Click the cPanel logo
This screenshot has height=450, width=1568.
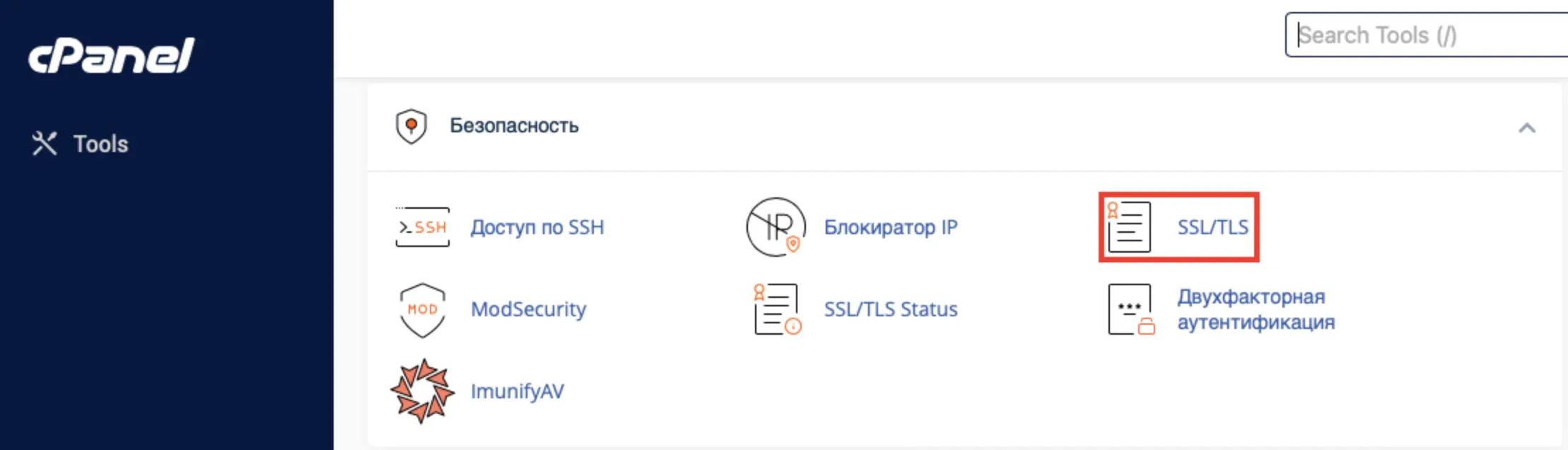[x=111, y=55]
